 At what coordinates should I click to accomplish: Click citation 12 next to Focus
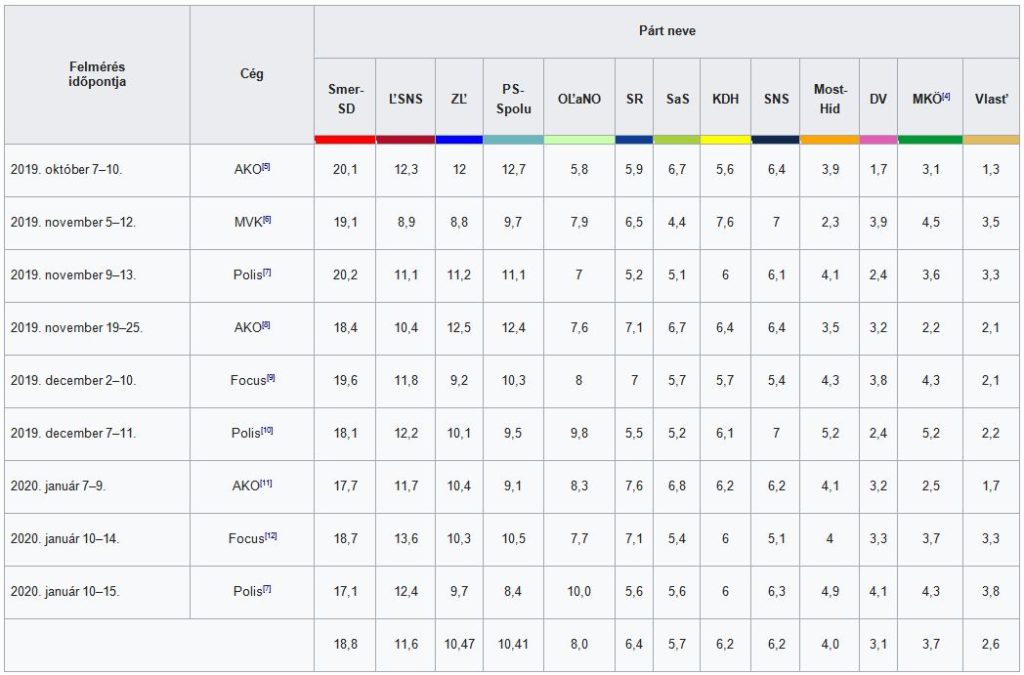tap(270, 537)
